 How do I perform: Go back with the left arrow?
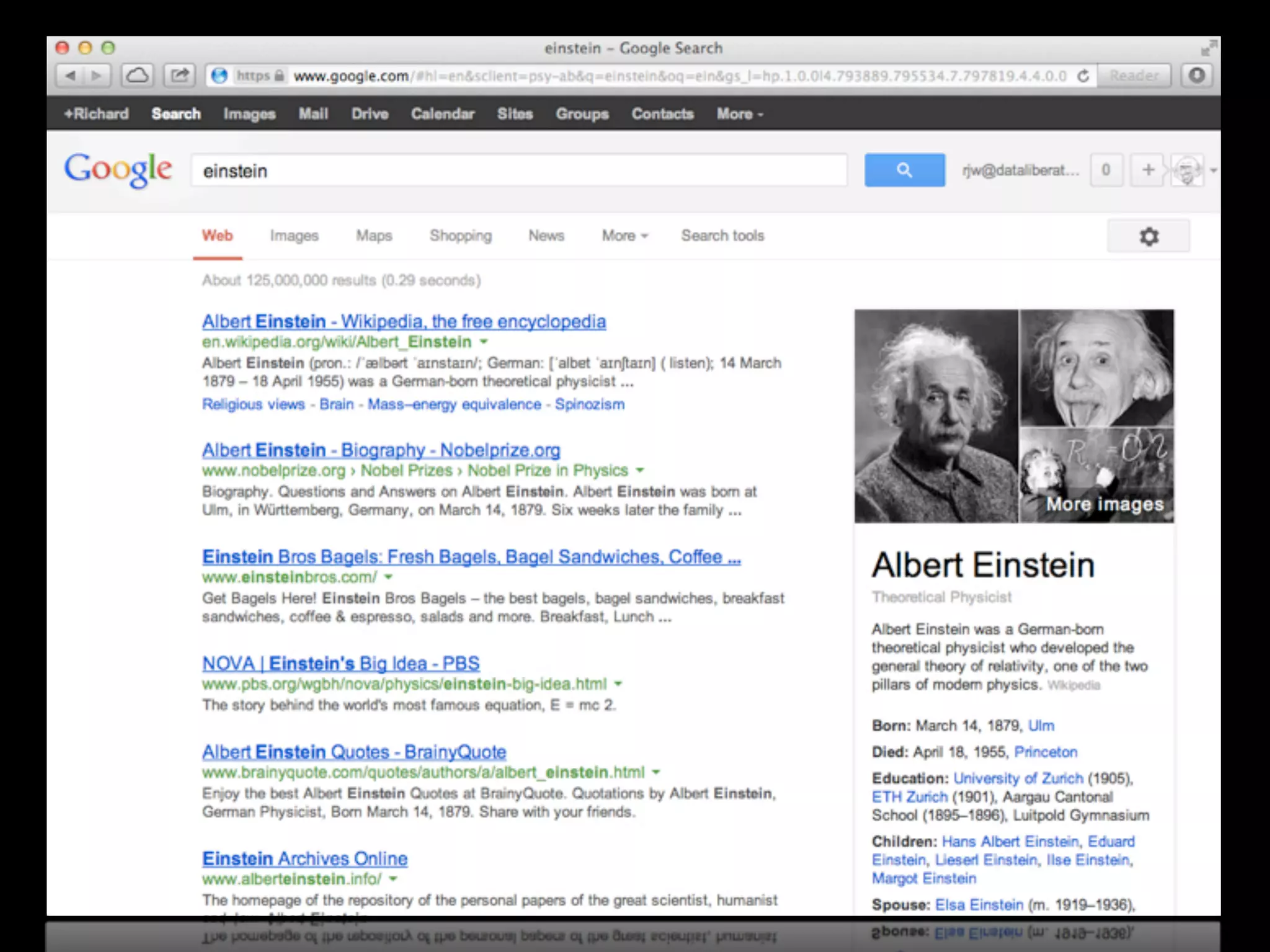(x=70, y=76)
